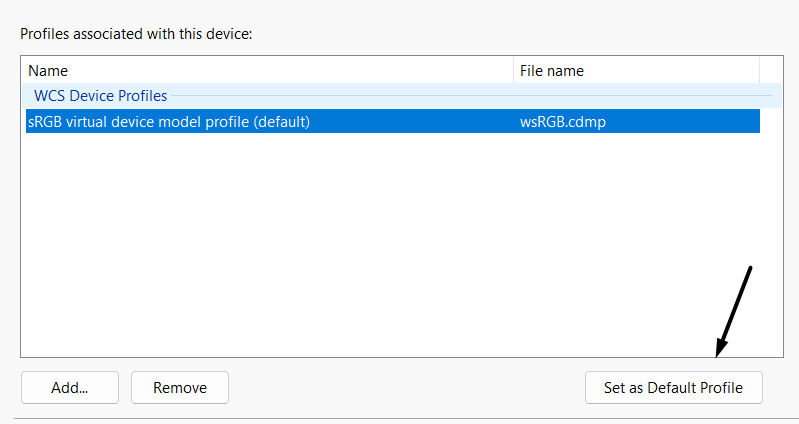799x424 pixels.
Task: Click the divider between Name and File name headers
Action: coord(513,71)
